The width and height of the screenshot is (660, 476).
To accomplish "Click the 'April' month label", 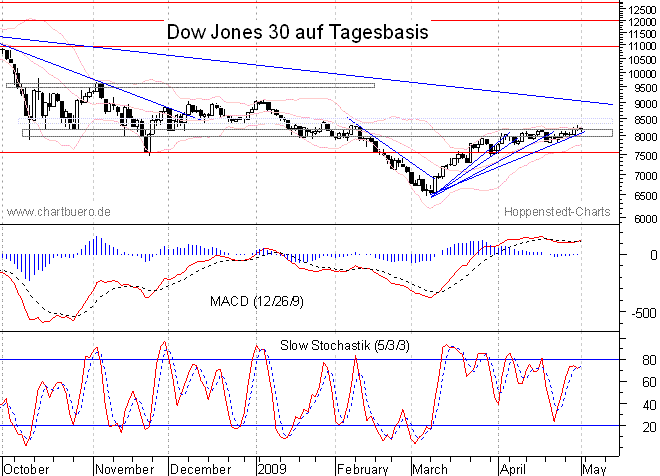I will click(x=513, y=469).
